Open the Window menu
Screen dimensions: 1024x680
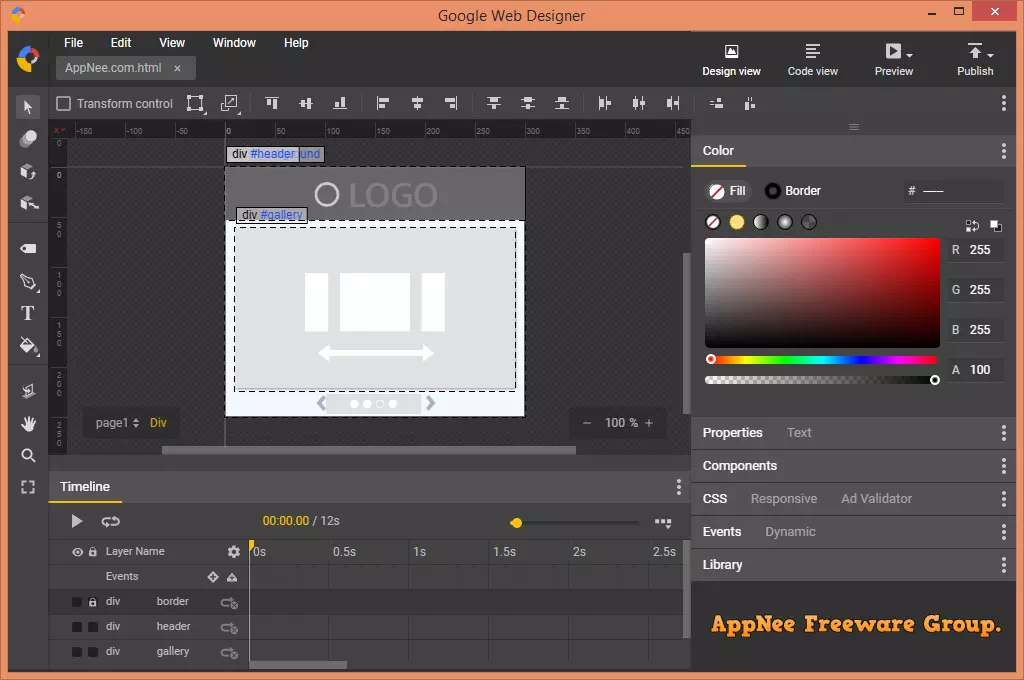tap(234, 42)
